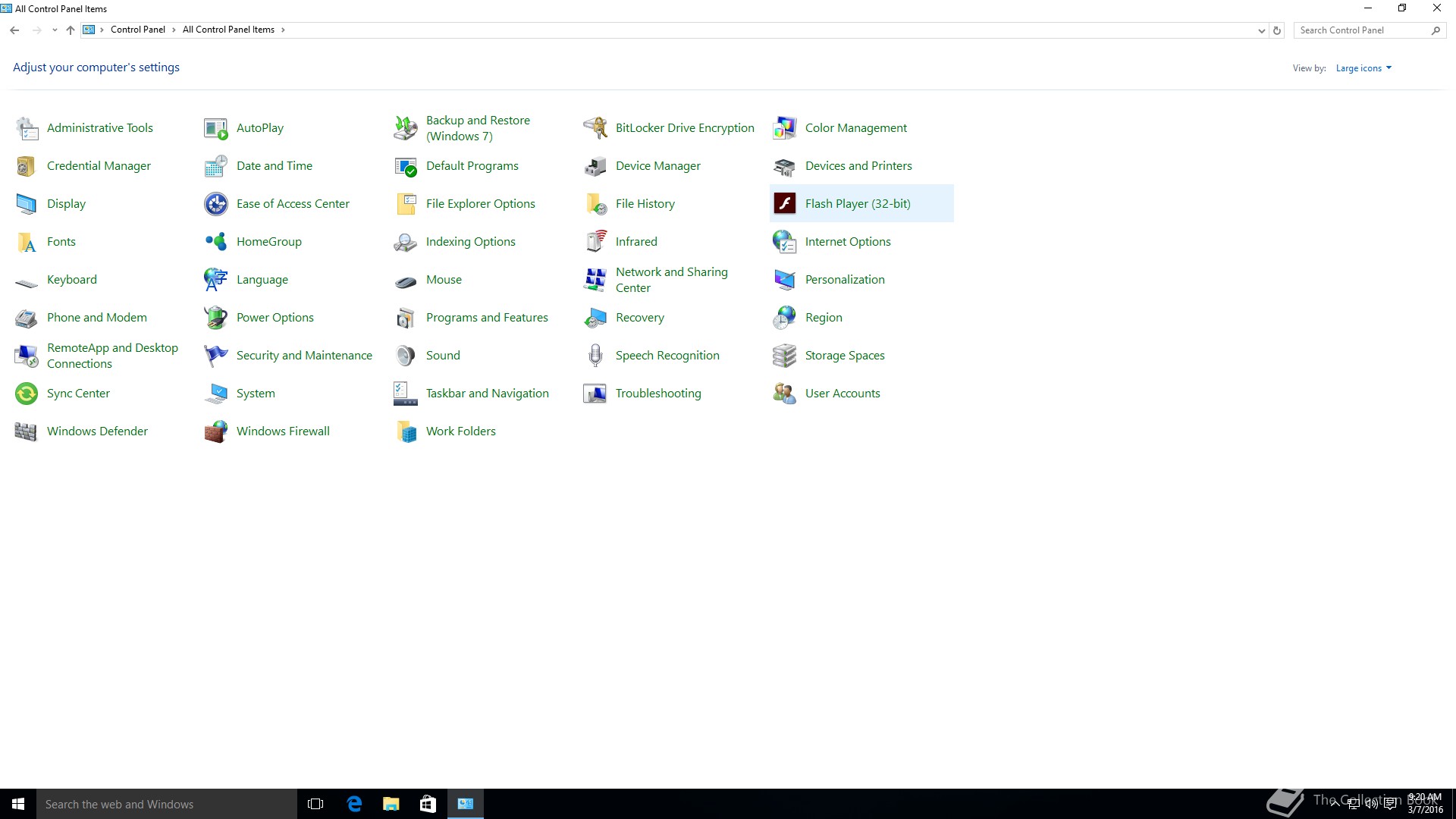Open the Administrative Tools icon
Image resolution: width=1456 pixels, height=819 pixels.
[27, 128]
